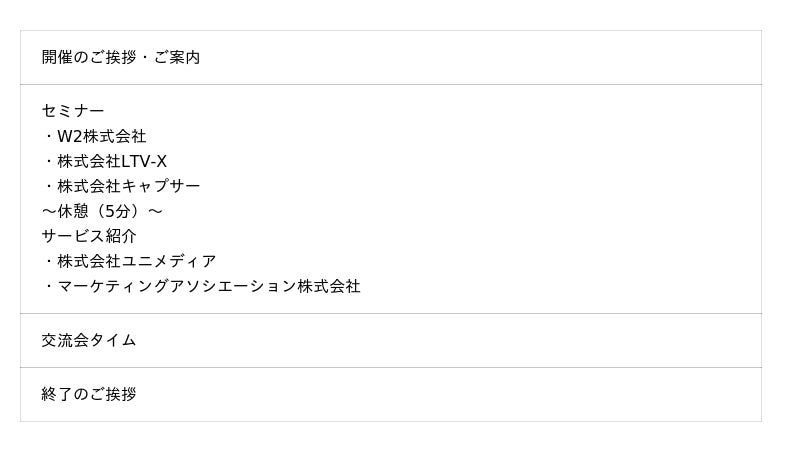The height and width of the screenshot is (452, 800).
Task: Click the W2 text in the seminar list
Action: click(x=70, y=136)
